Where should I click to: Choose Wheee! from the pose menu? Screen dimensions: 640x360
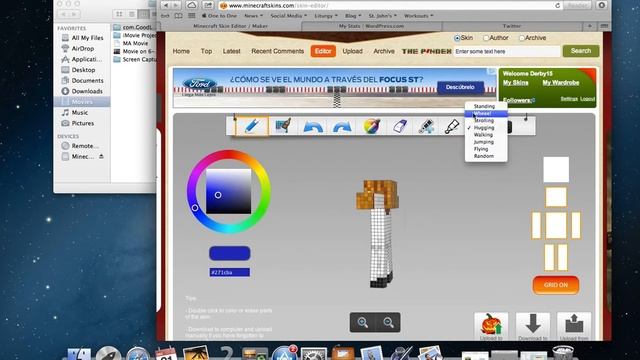tap(486, 113)
